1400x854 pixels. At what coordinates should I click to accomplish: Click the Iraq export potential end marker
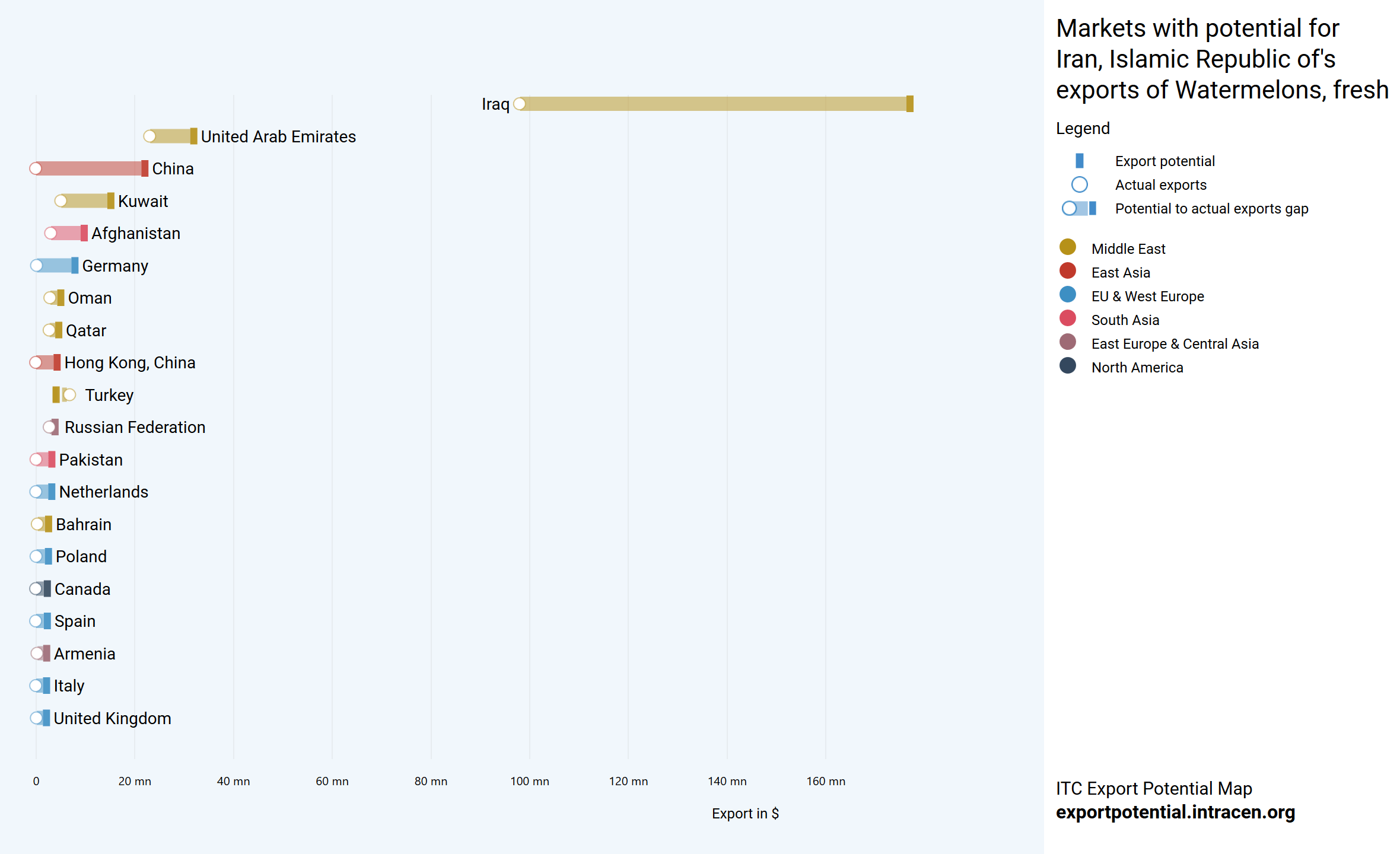click(x=909, y=104)
